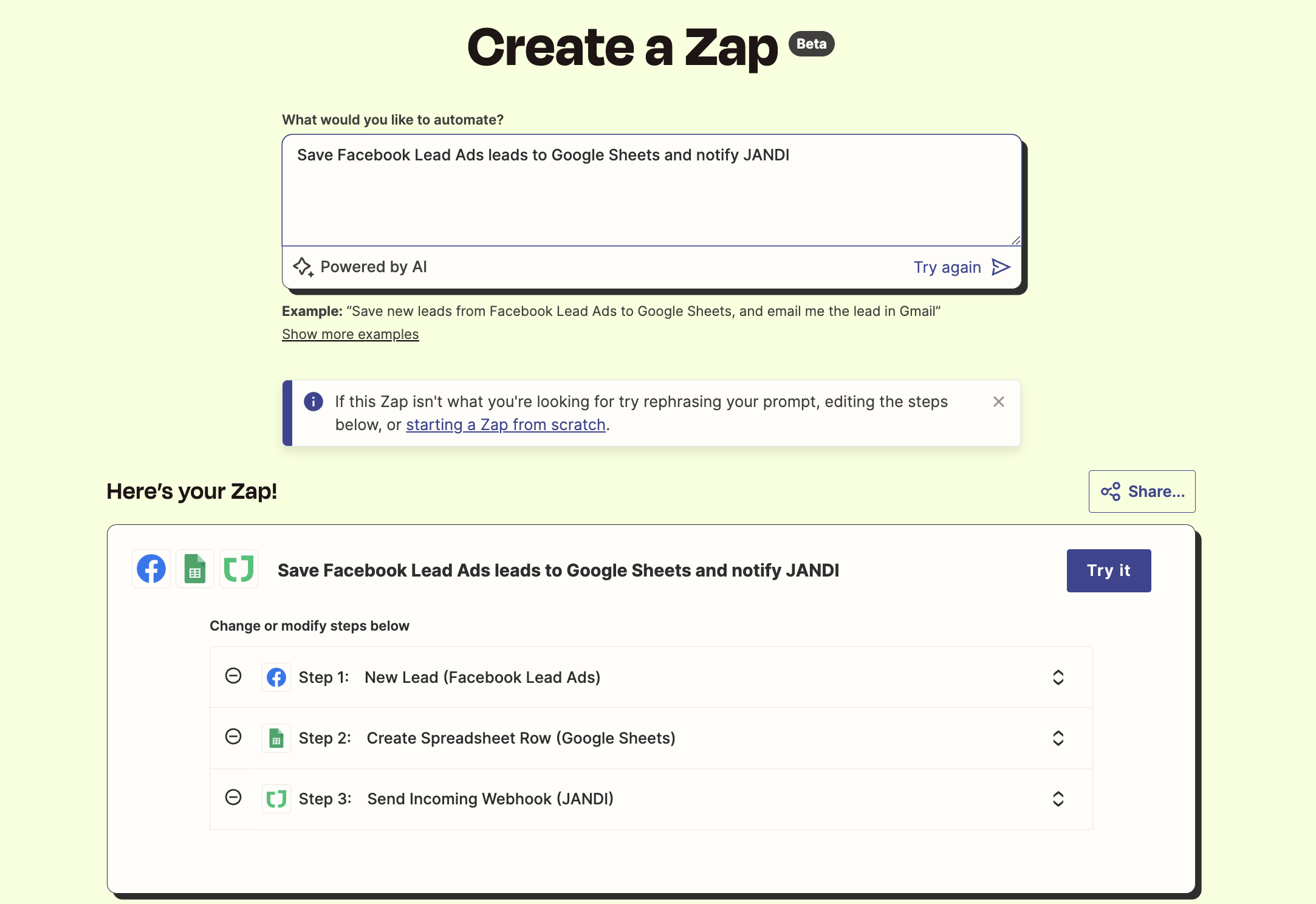Image resolution: width=1316 pixels, height=904 pixels.
Task: Click the send arrow icon next to Try again
Action: click(x=1001, y=267)
